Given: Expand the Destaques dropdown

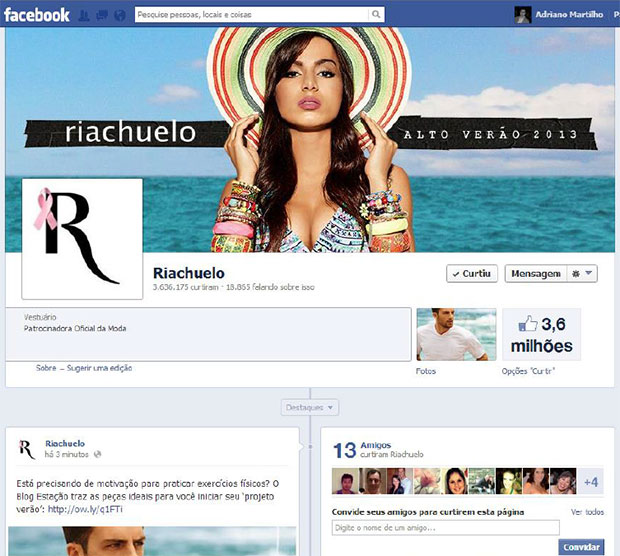Looking at the screenshot, I should pos(310,407).
